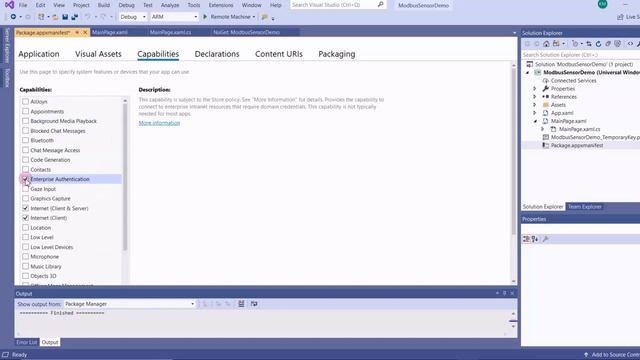Click the Search Solution Explorer field
Image resolution: width=640 pixels, height=360 pixels.
pos(580,55)
